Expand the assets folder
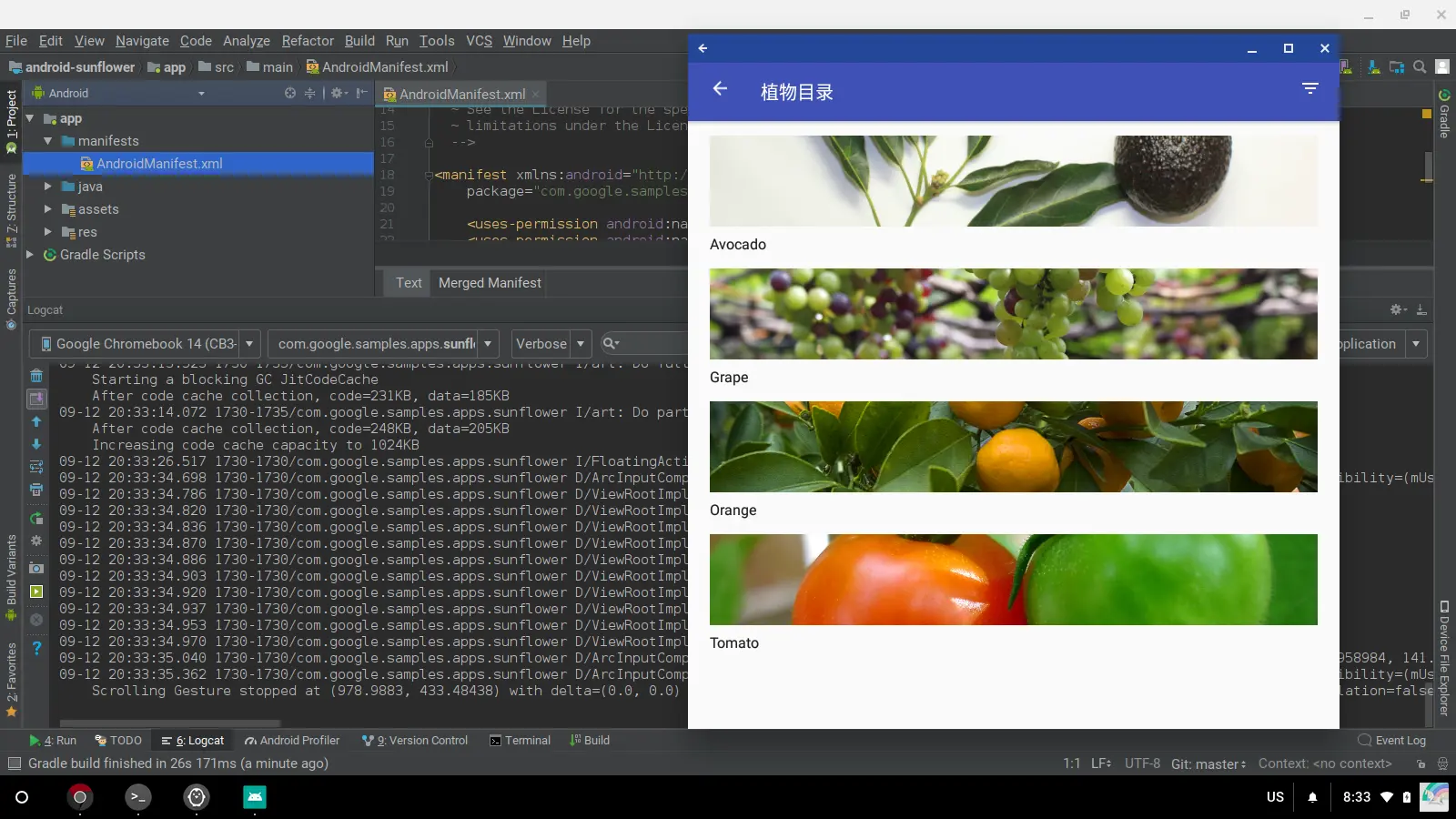The image size is (1456, 819). click(48, 209)
